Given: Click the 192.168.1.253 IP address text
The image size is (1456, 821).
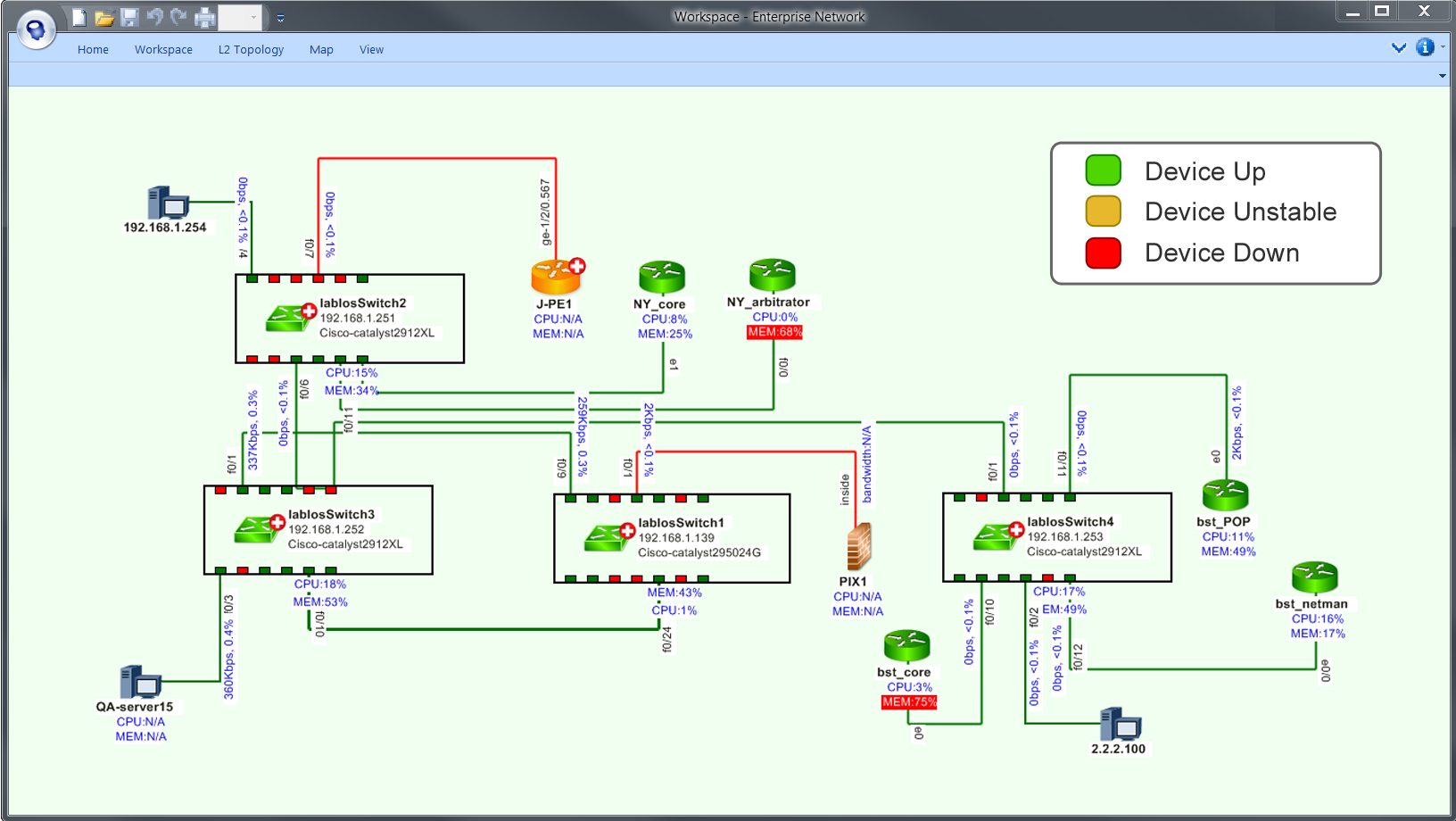Looking at the screenshot, I should (1065, 537).
